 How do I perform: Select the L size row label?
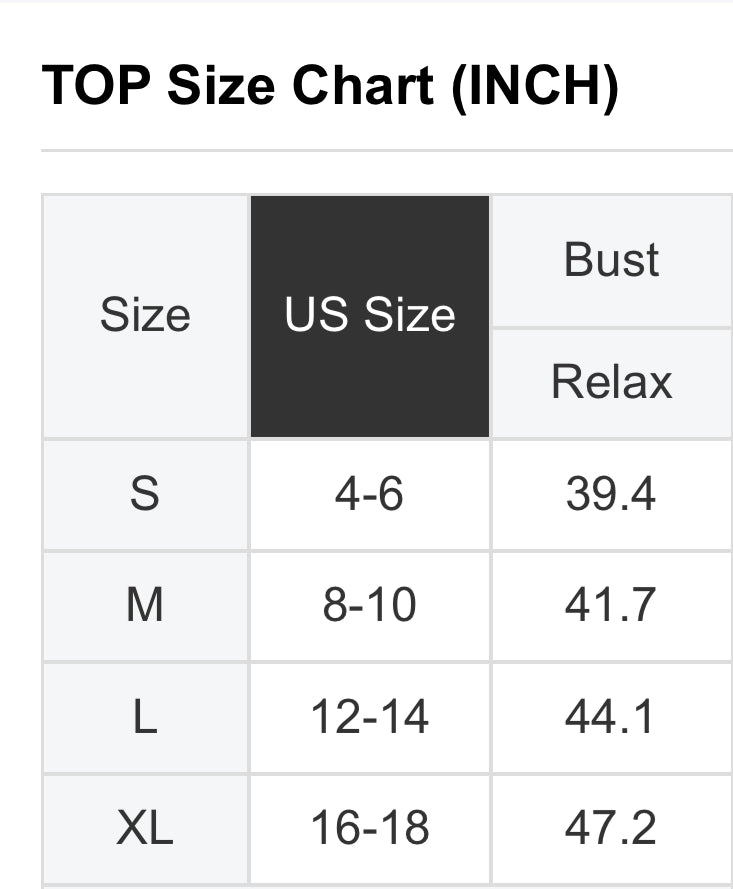click(145, 718)
